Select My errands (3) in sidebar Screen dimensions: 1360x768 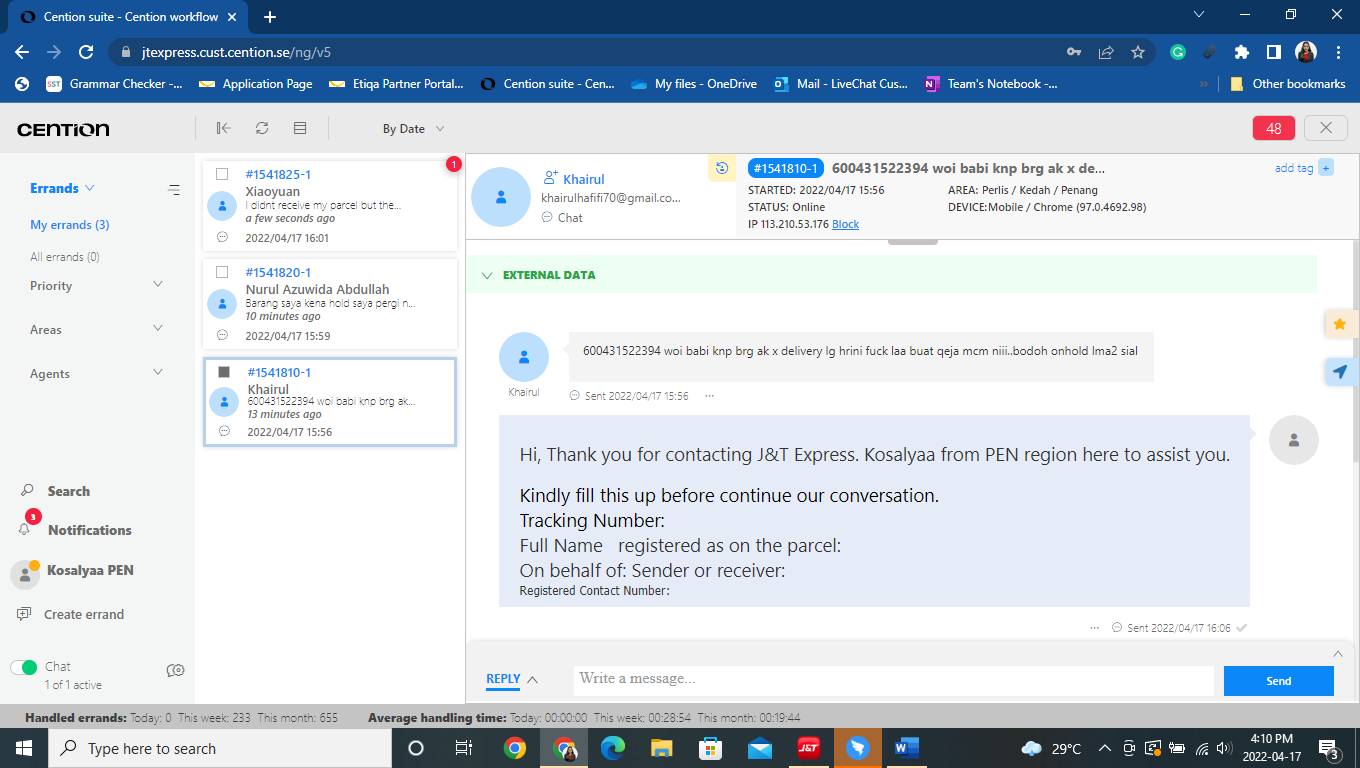(70, 225)
